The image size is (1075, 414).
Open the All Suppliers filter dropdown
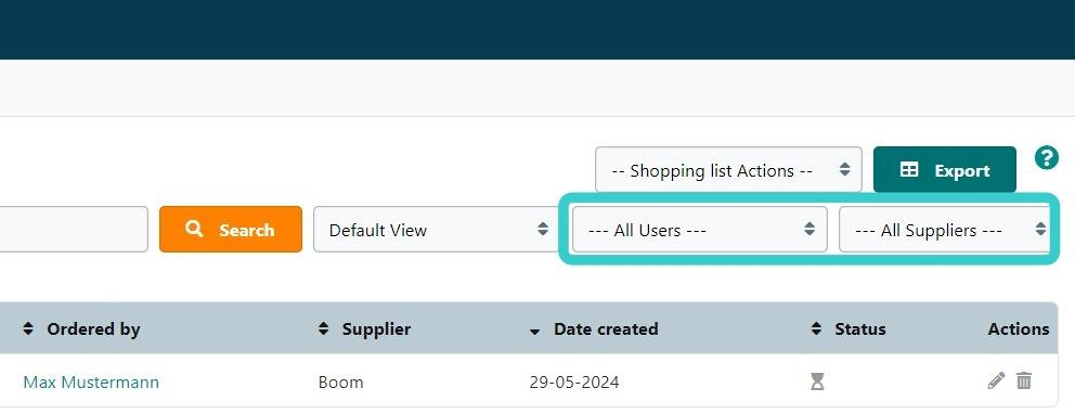click(944, 229)
